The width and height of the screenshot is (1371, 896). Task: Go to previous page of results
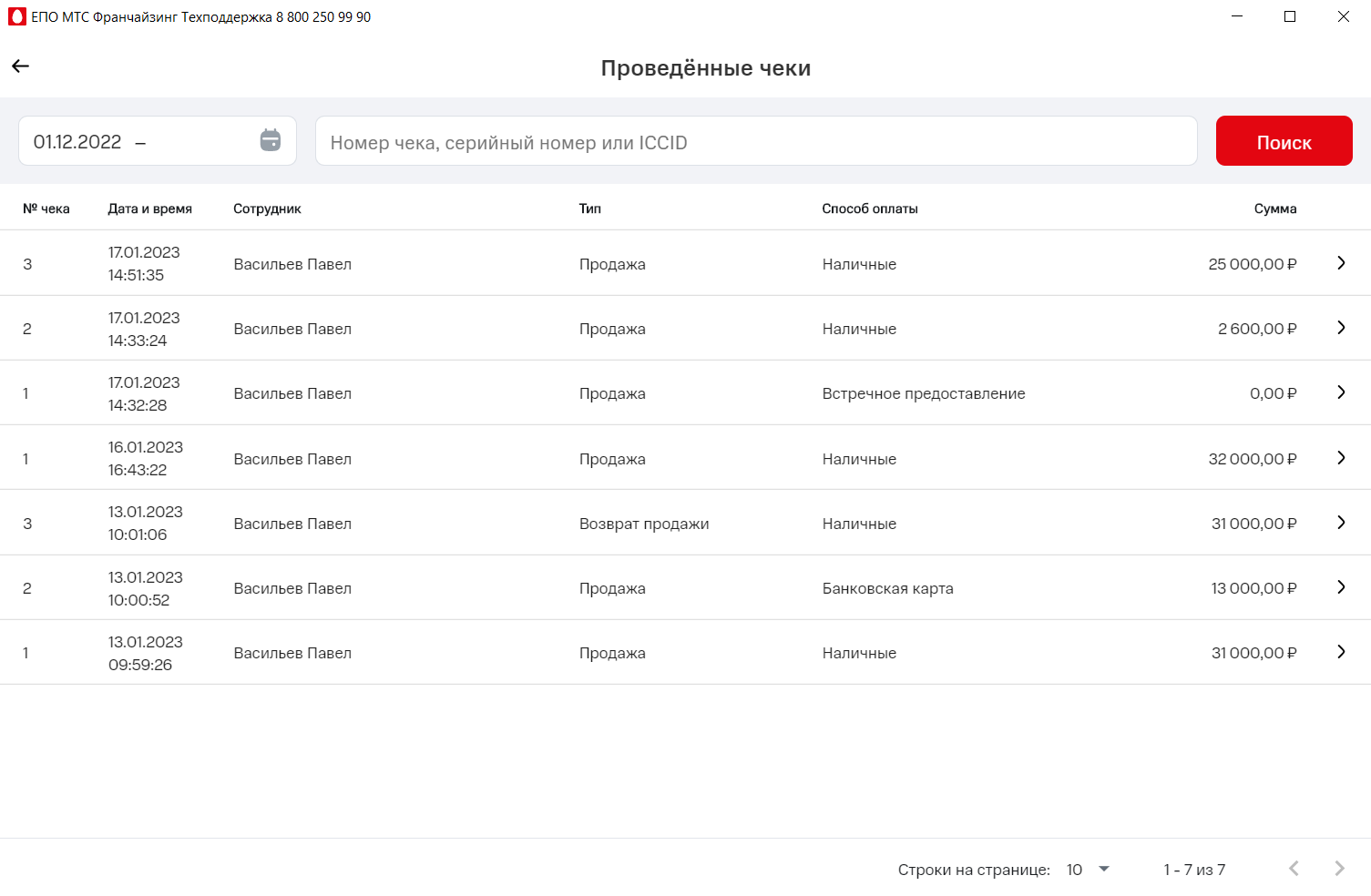point(1294,869)
